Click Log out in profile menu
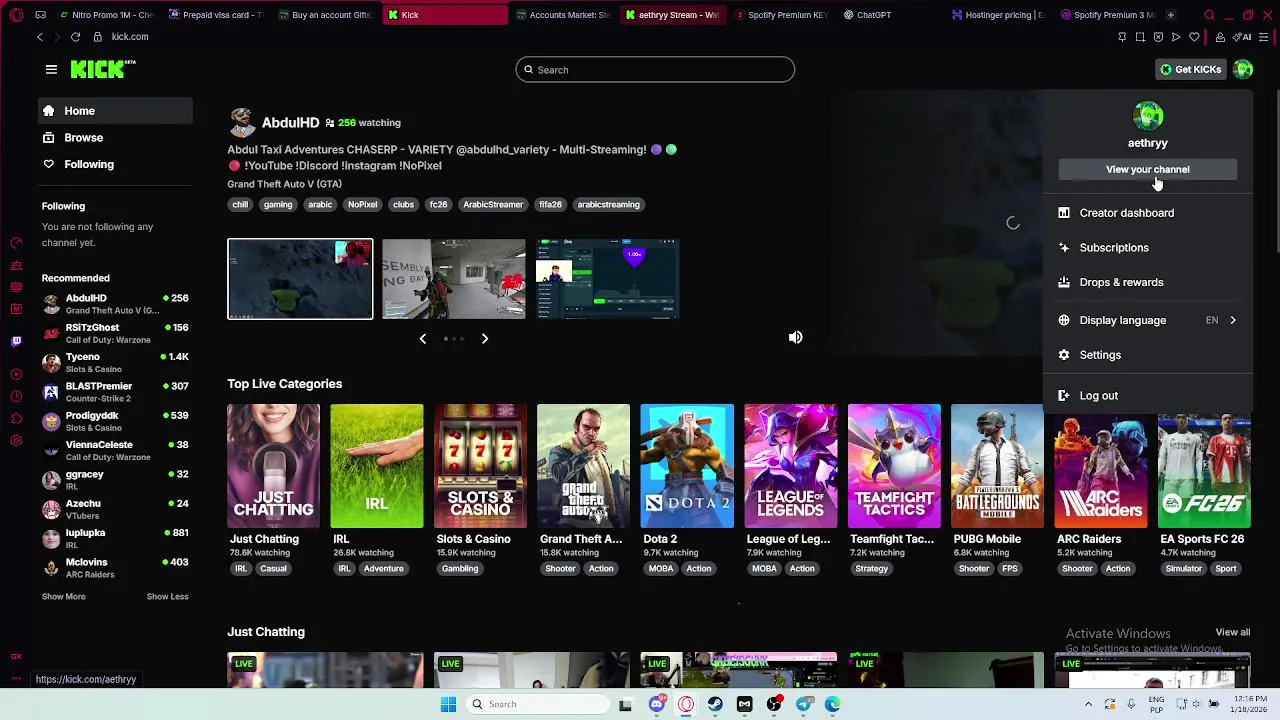 (1147, 396)
